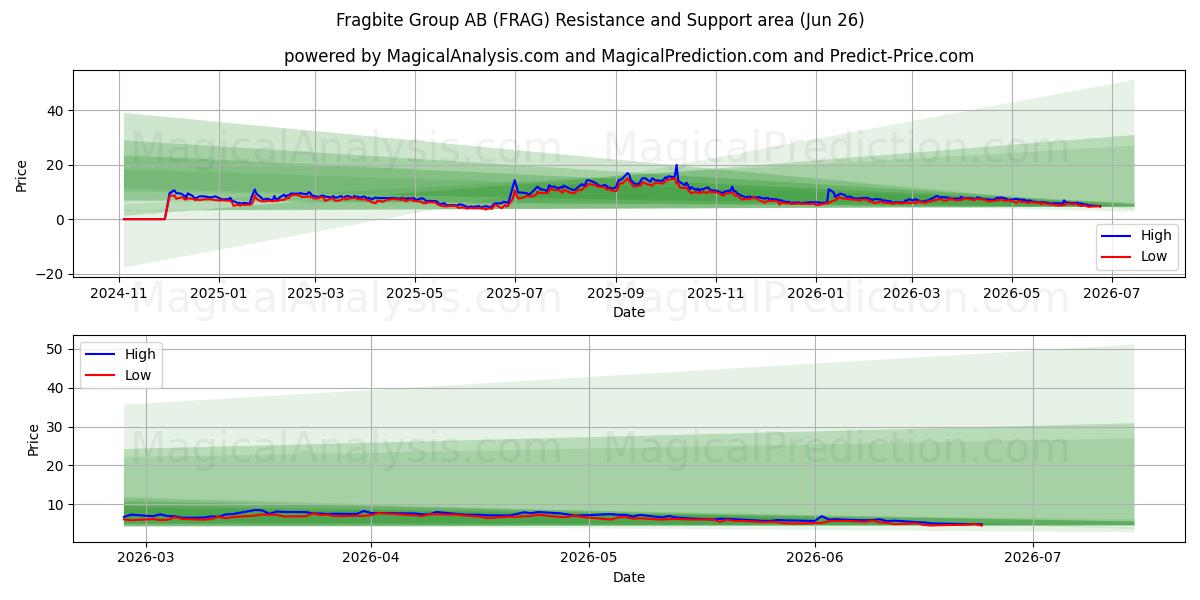The height and width of the screenshot is (600, 1200).
Task: Click 'High' in the top chart legend
Action: click(1156, 236)
